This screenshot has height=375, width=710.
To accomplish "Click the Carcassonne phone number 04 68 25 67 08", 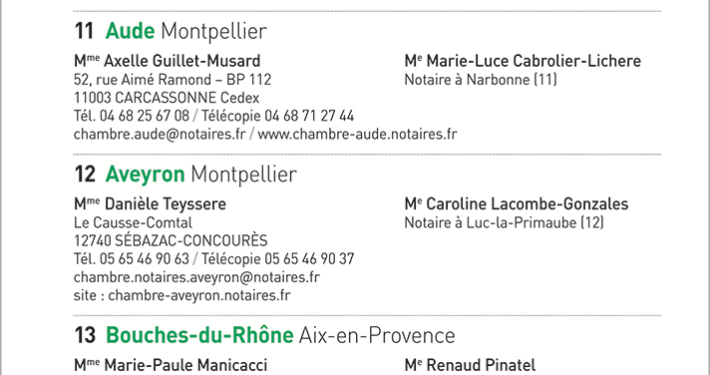I will click(x=144, y=116).
